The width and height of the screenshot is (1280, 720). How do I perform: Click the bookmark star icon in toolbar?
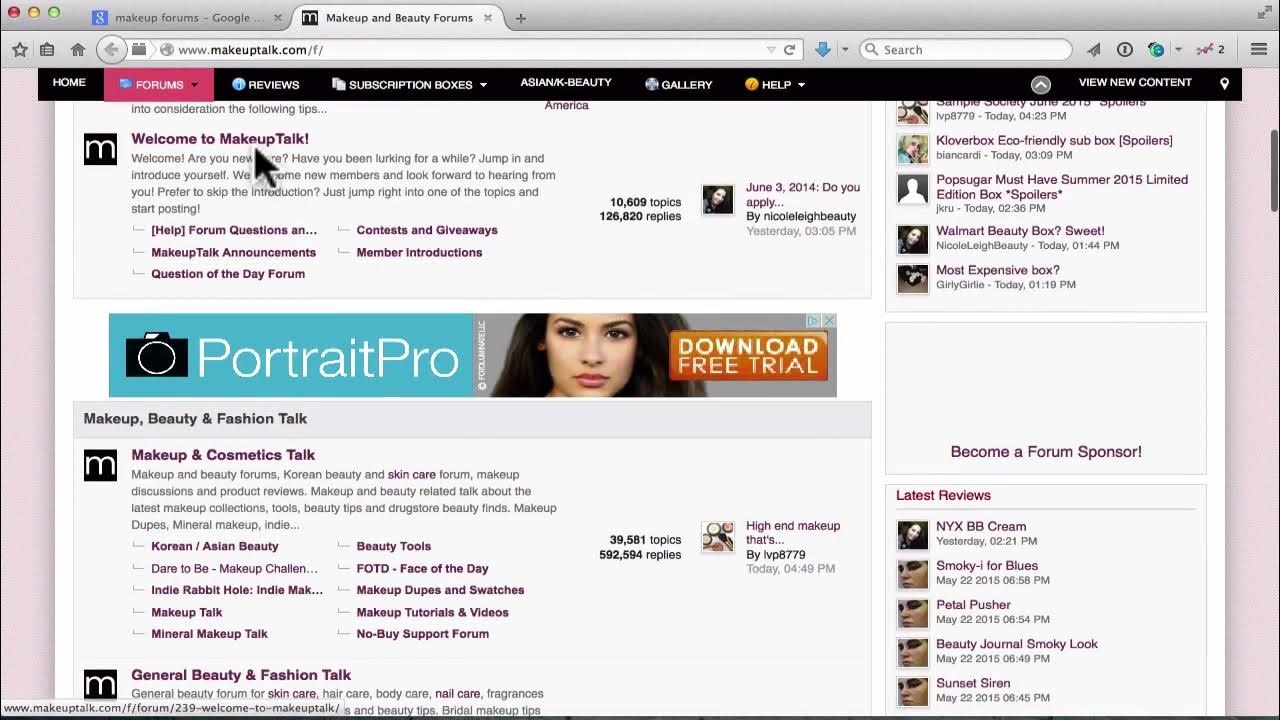(20, 49)
